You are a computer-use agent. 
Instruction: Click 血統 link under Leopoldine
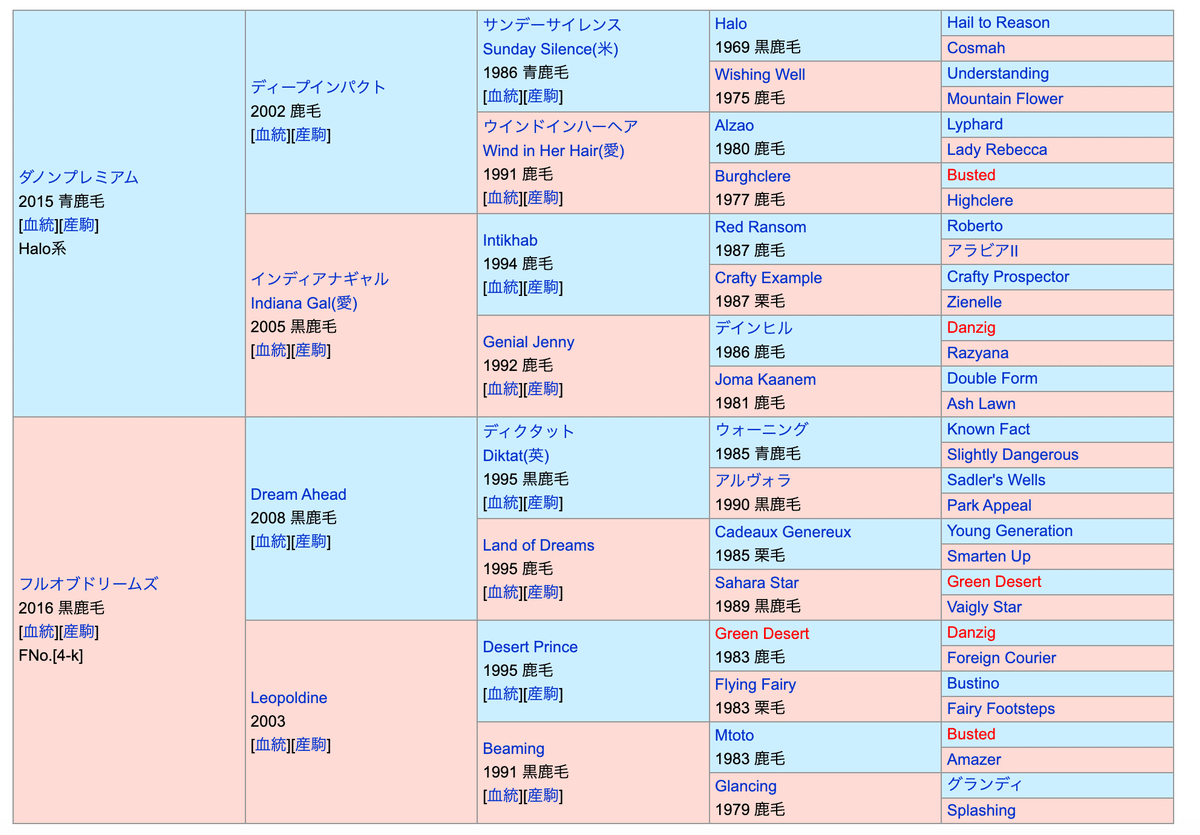coord(271,745)
